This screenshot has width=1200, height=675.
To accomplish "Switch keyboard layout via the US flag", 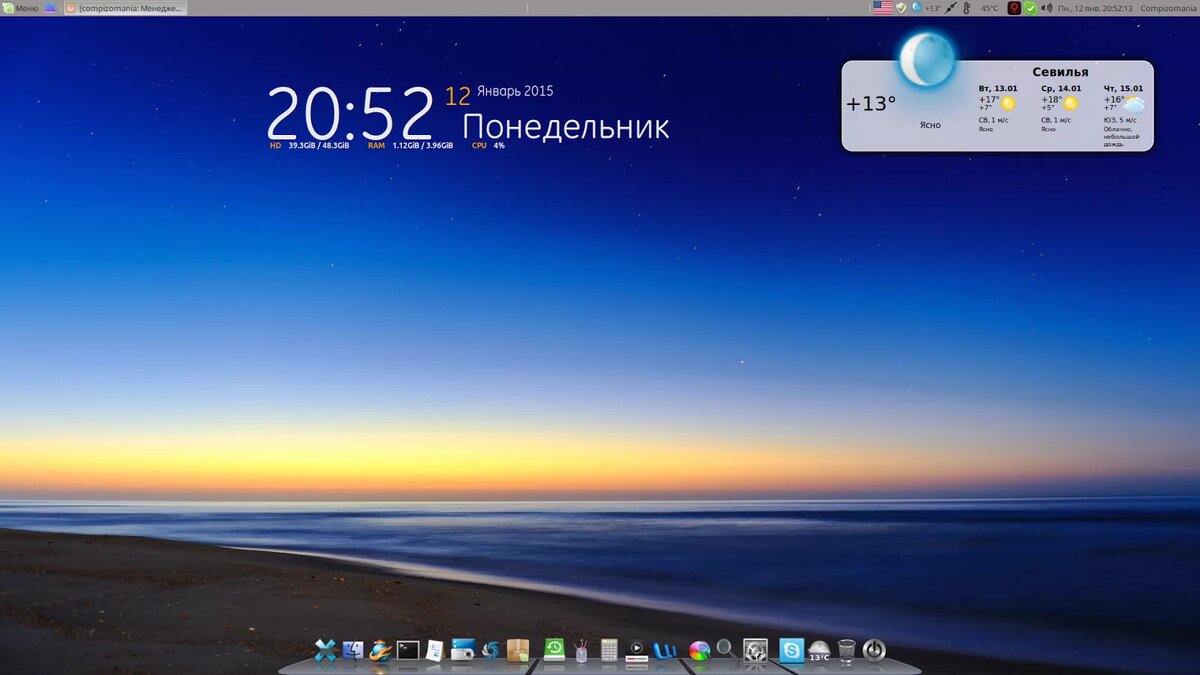I will (883, 8).
